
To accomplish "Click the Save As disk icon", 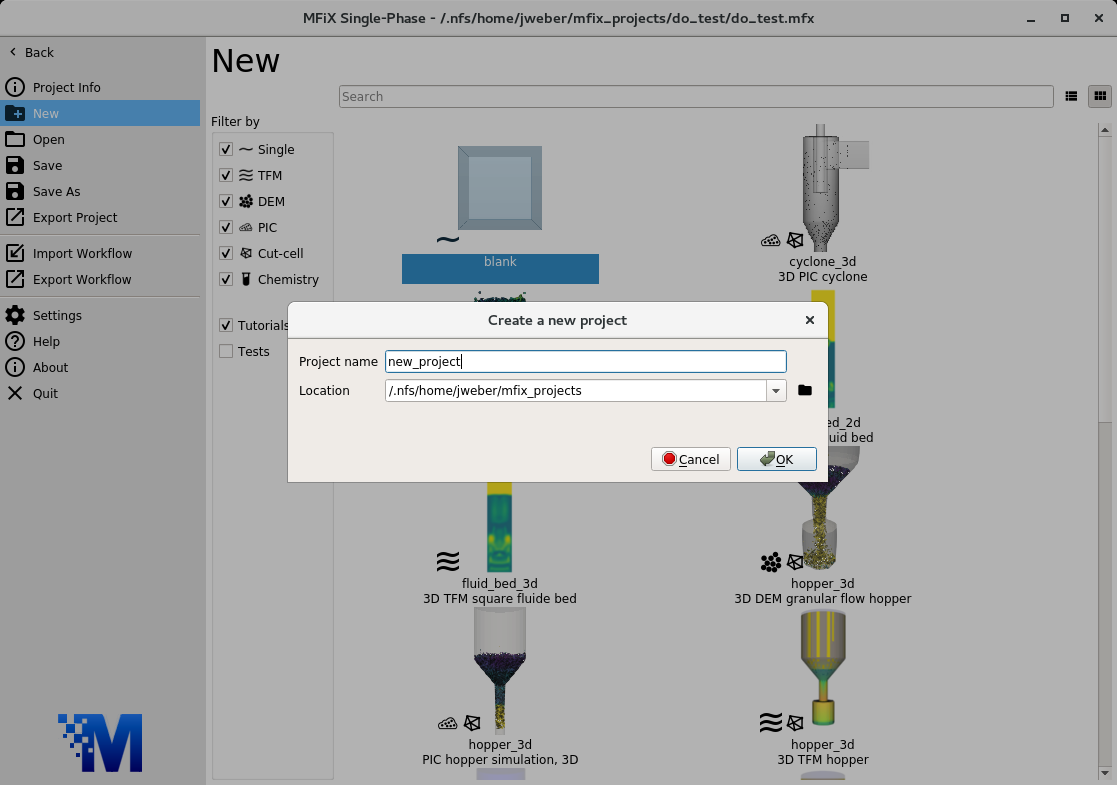I will tap(15, 191).
